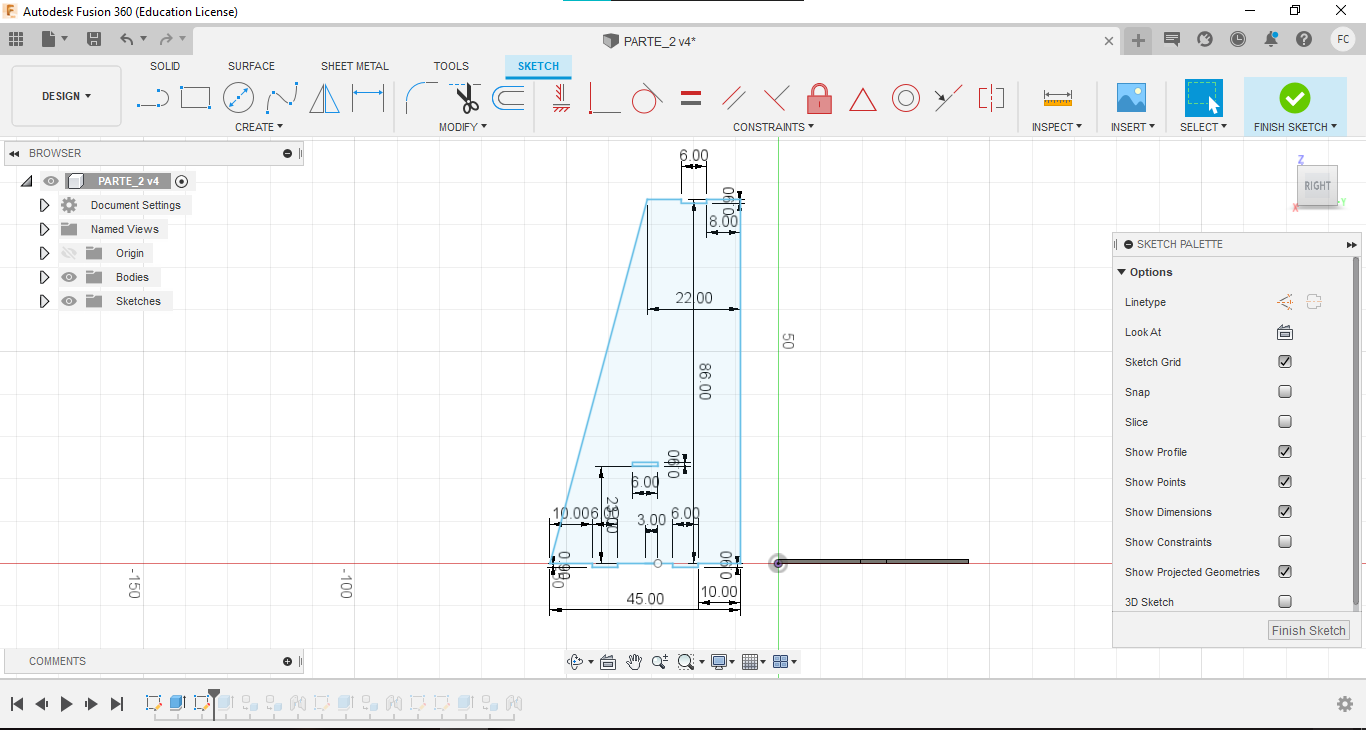Select the Fit Point Spline tool

click(x=281, y=98)
